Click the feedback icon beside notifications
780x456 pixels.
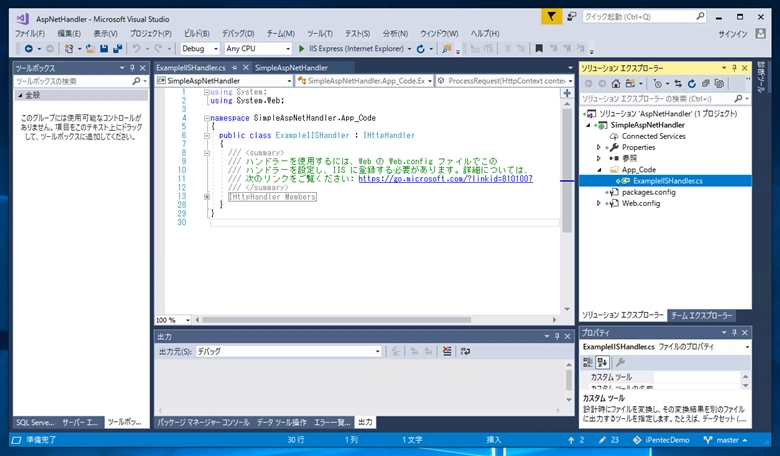coord(572,17)
